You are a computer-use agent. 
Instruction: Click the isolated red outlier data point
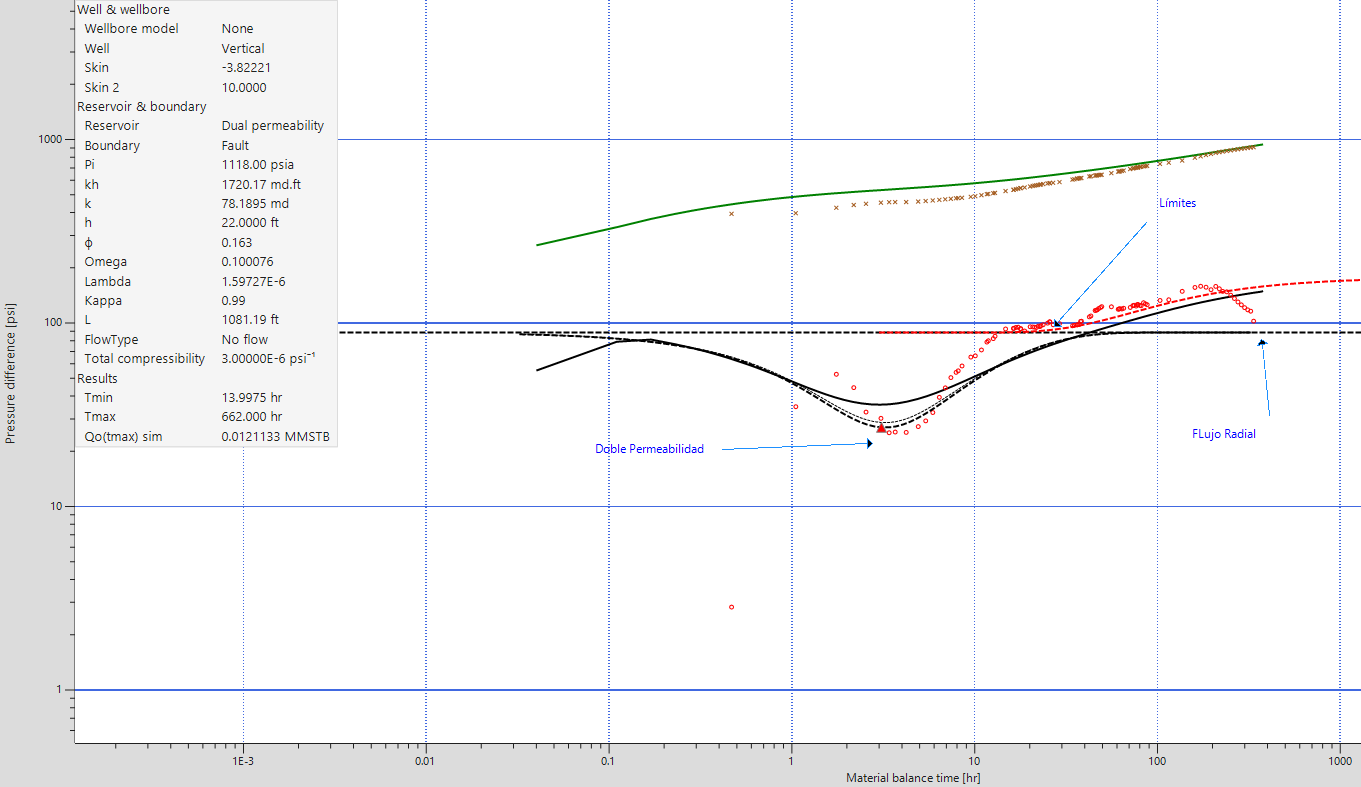(732, 607)
